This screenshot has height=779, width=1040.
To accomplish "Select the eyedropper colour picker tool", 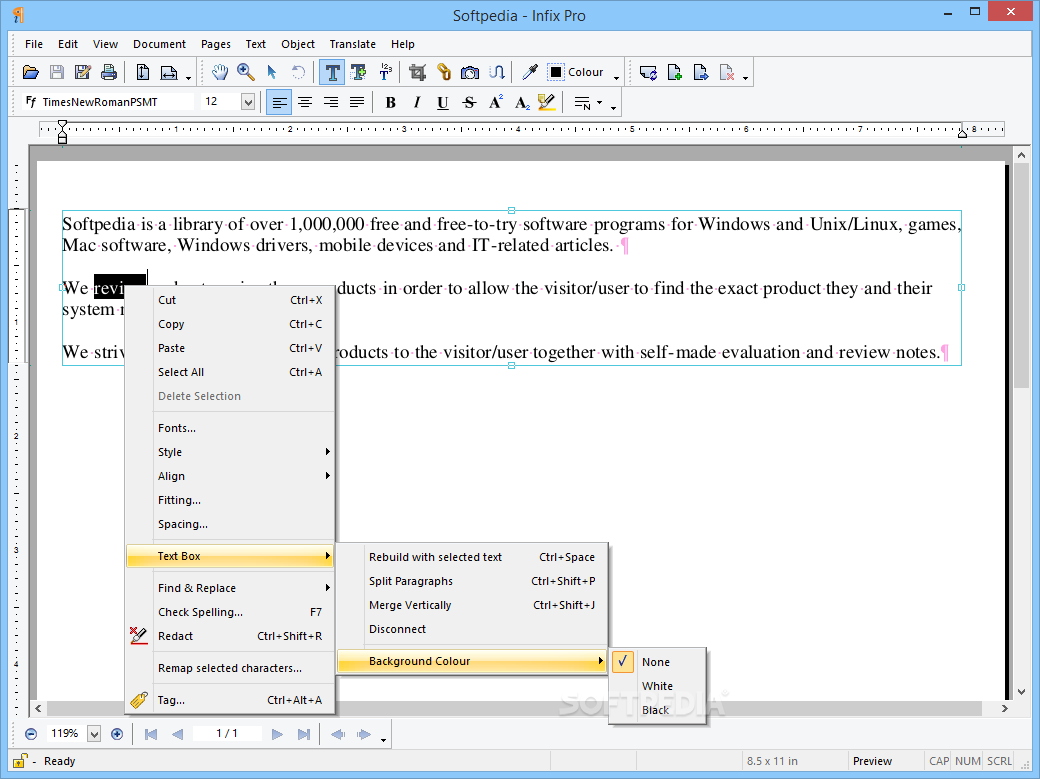I will click(x=529, y=72).
